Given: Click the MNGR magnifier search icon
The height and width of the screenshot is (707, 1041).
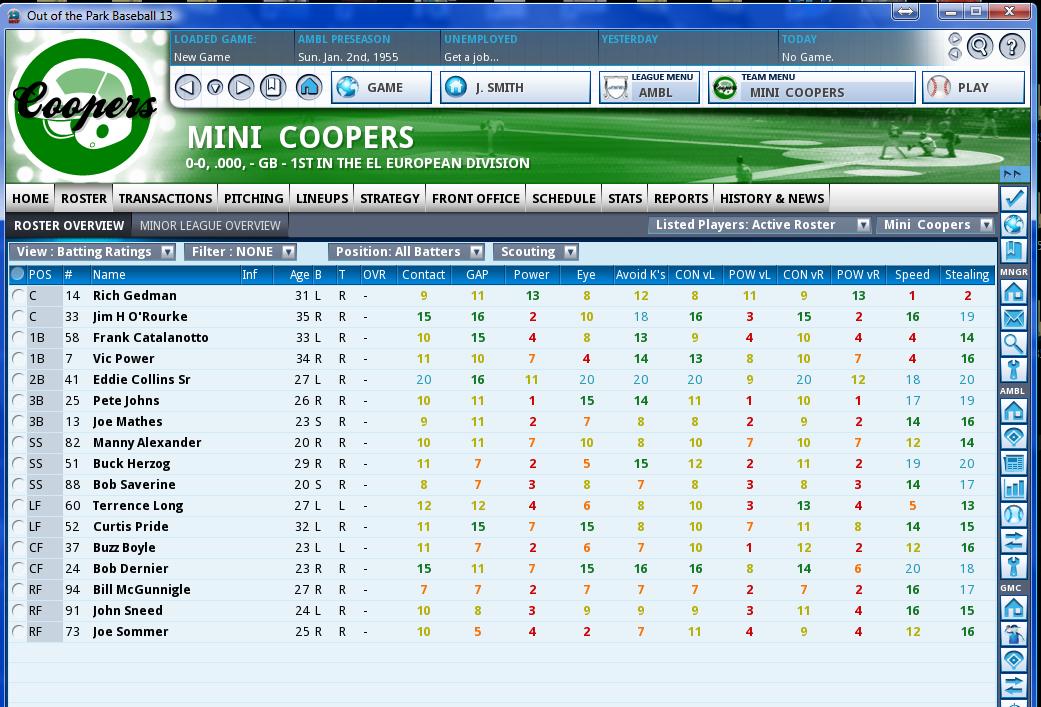Looking at the screenshot, I should [x=1013, y=344].
